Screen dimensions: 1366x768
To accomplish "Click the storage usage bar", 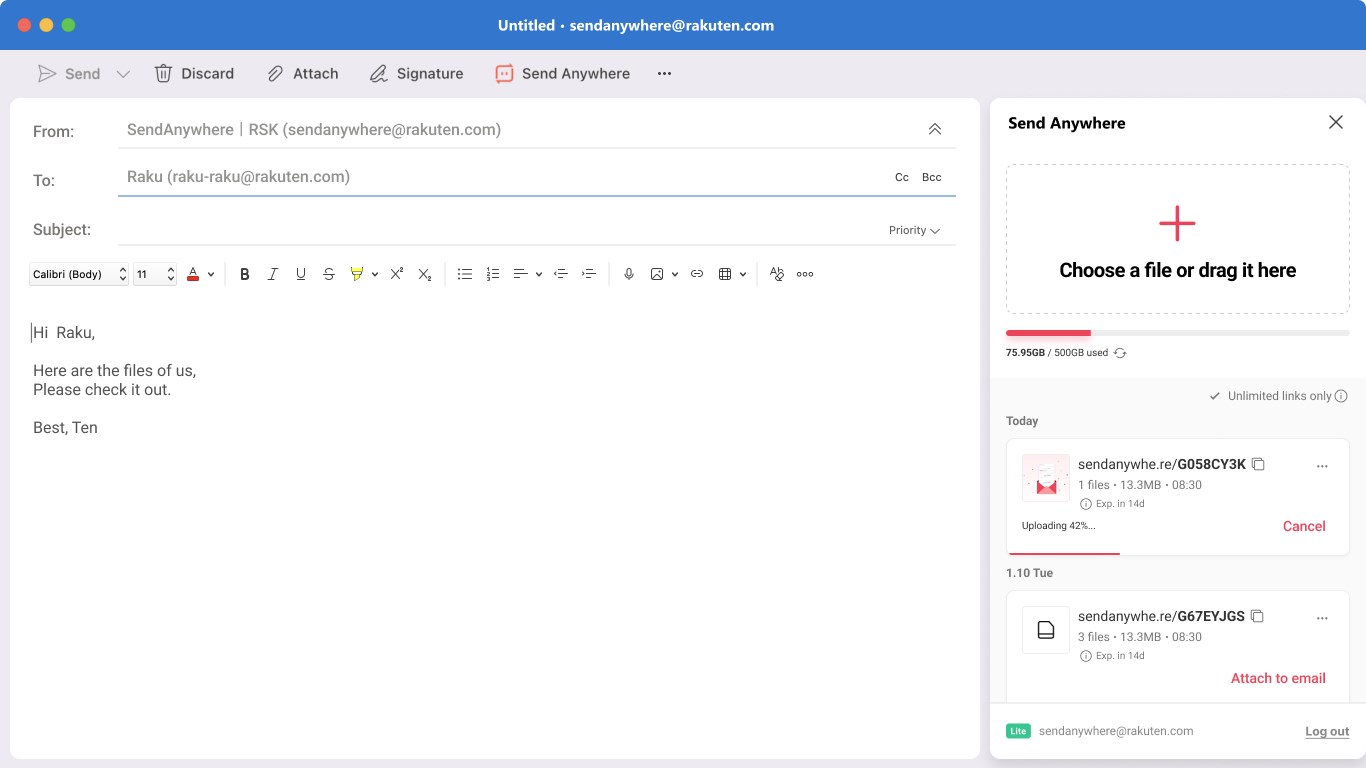I will click(1178, 333).
